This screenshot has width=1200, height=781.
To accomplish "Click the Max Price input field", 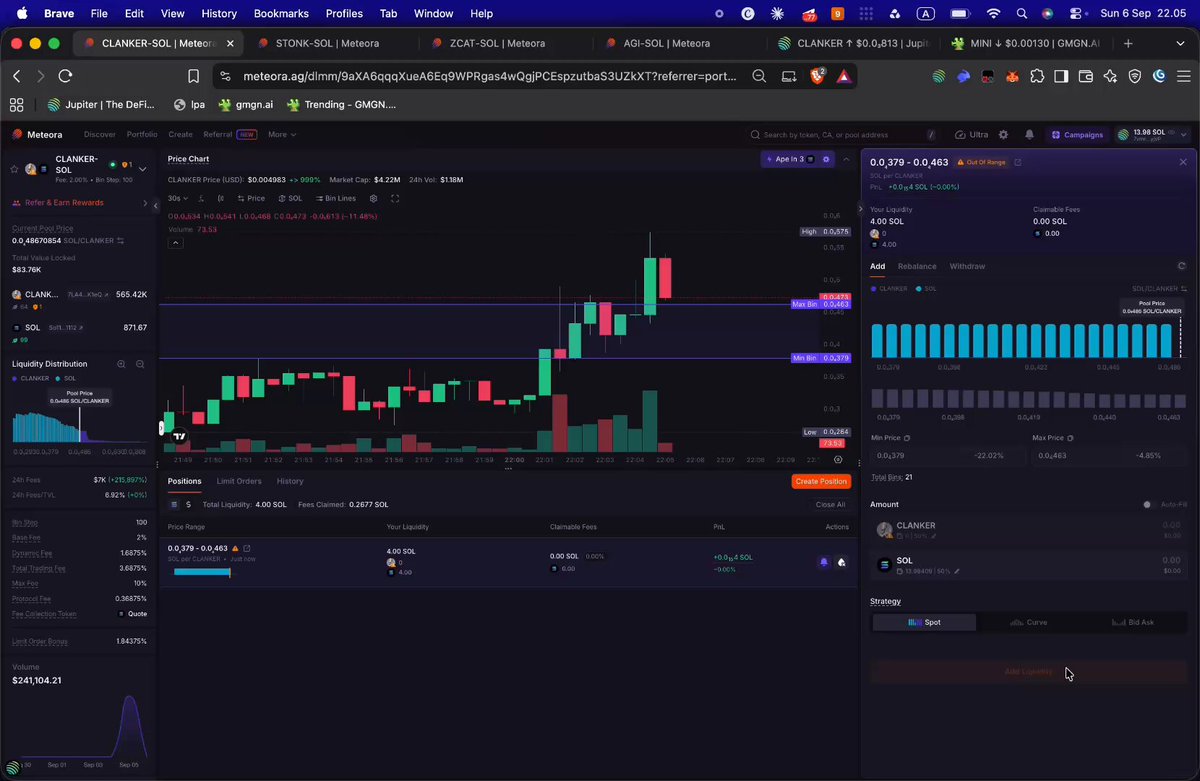I will [1109, 455].
